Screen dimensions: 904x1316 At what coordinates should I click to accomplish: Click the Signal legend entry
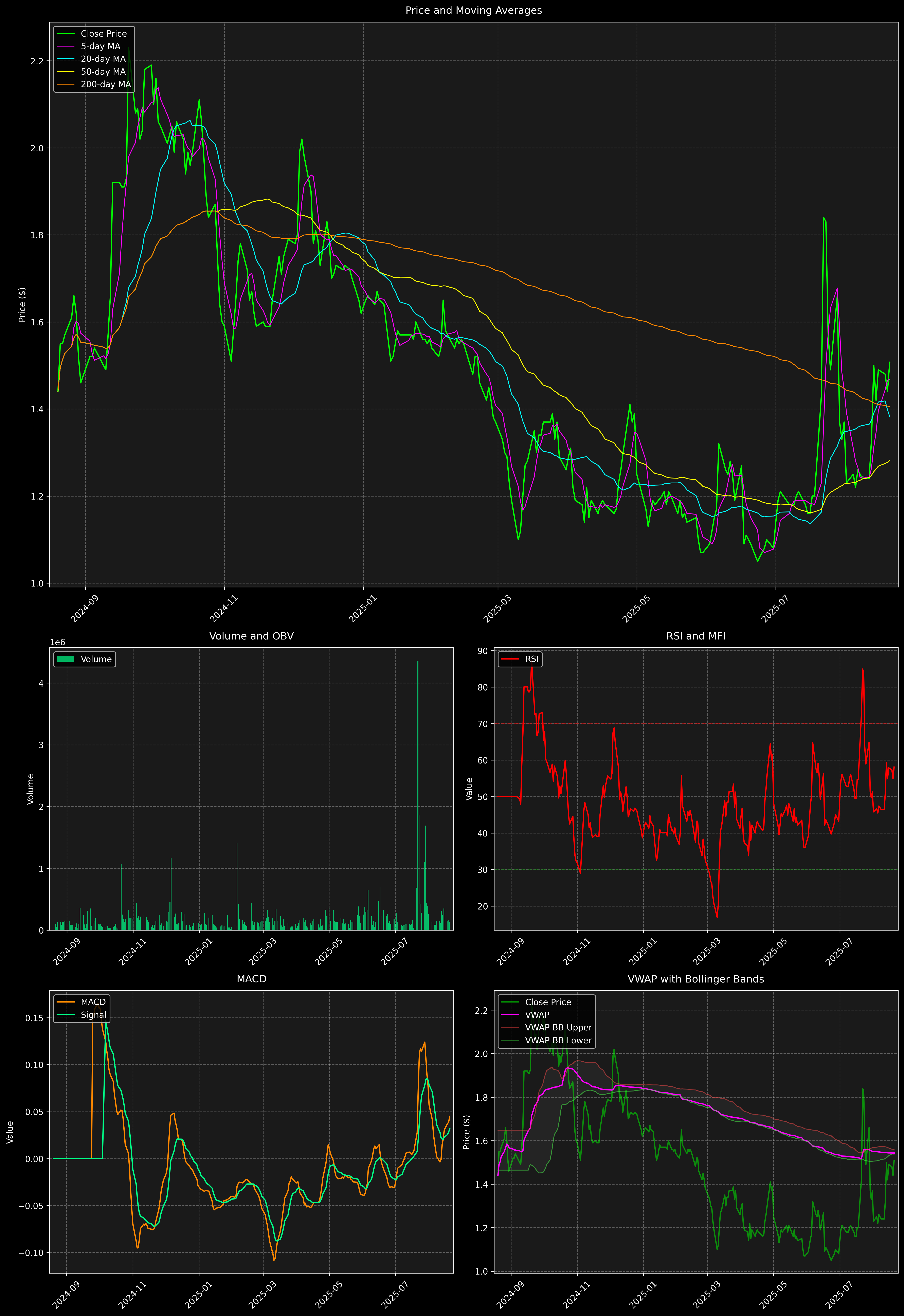[93, 1015]
